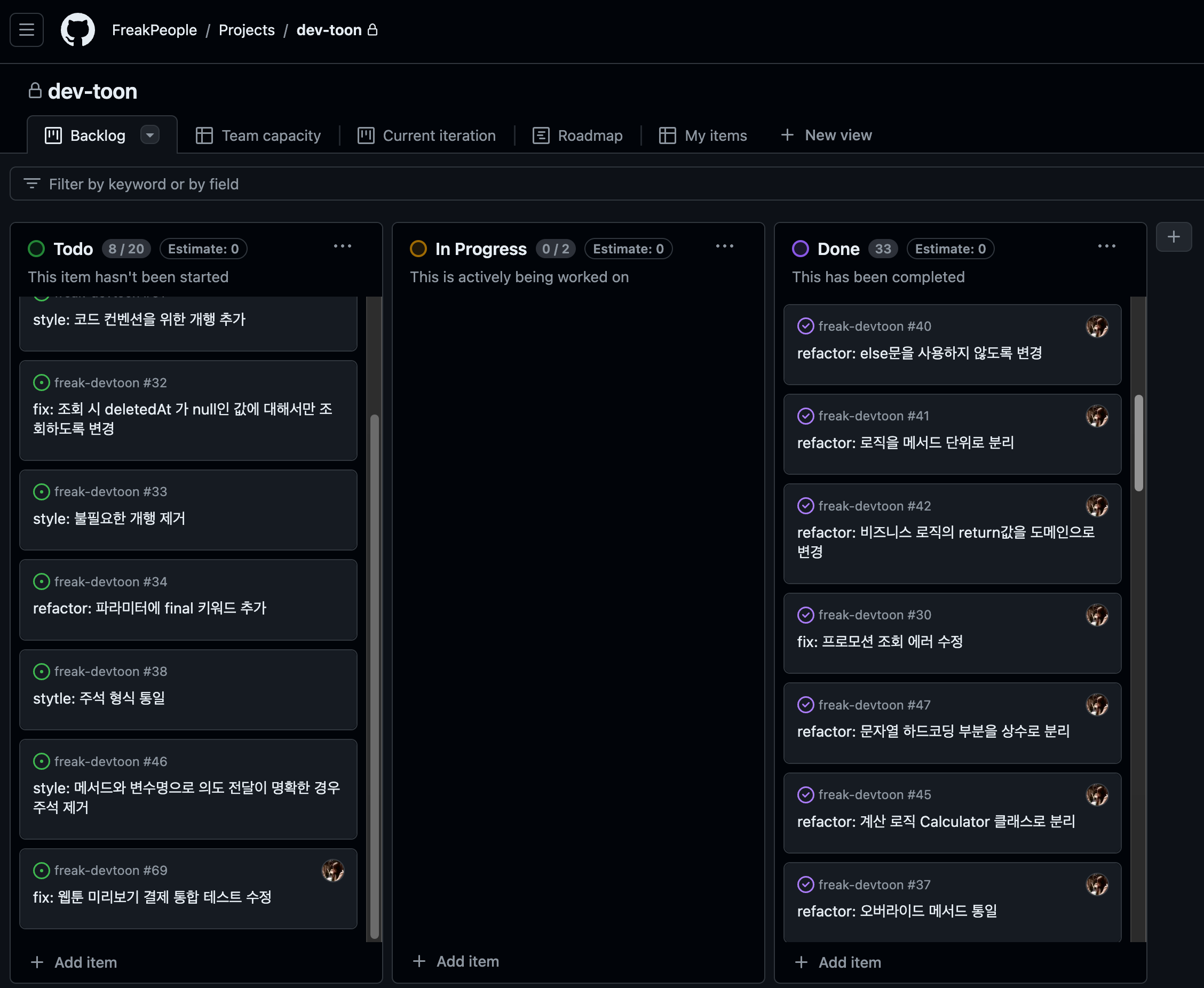Switch to the Roadmap tab
The height and width of the screenshot is (988, 1204).
pos(577,136)
